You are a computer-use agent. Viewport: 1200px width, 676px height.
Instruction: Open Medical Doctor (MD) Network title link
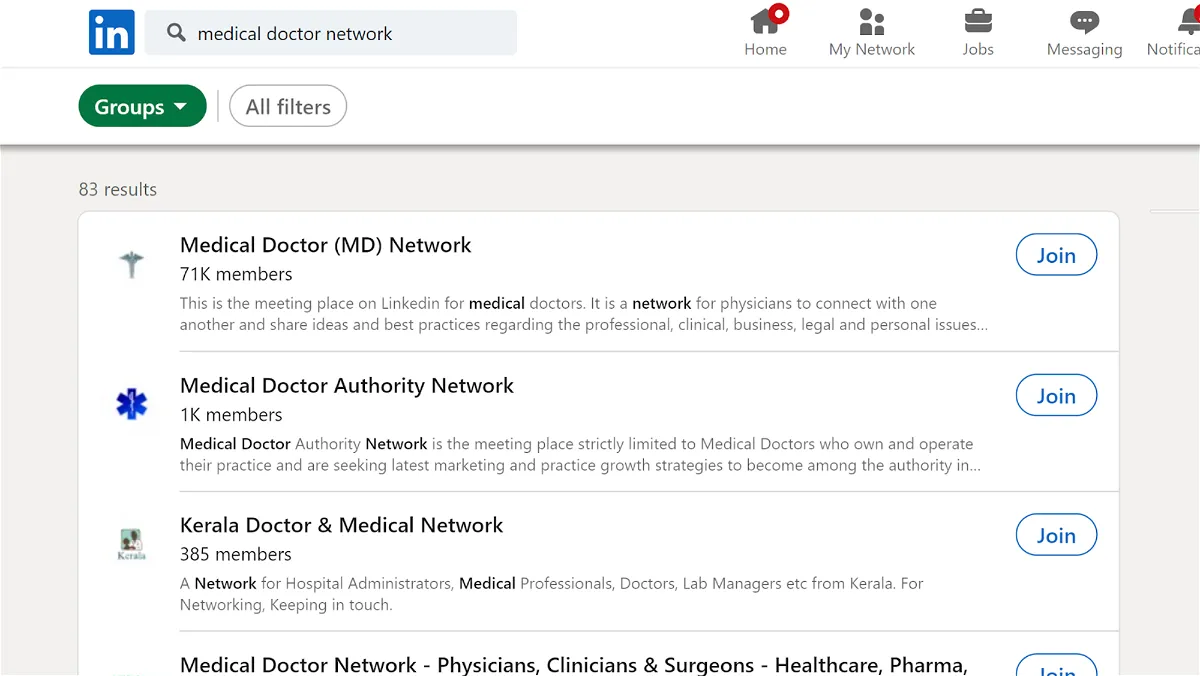(325, 245)
